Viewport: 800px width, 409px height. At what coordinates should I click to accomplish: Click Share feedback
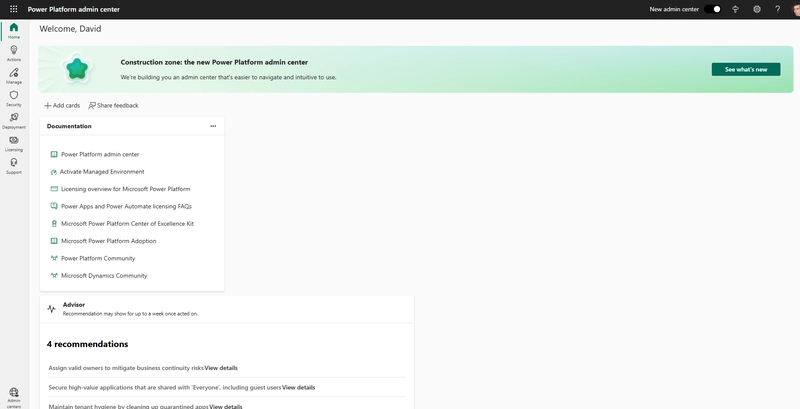(113, 106)
